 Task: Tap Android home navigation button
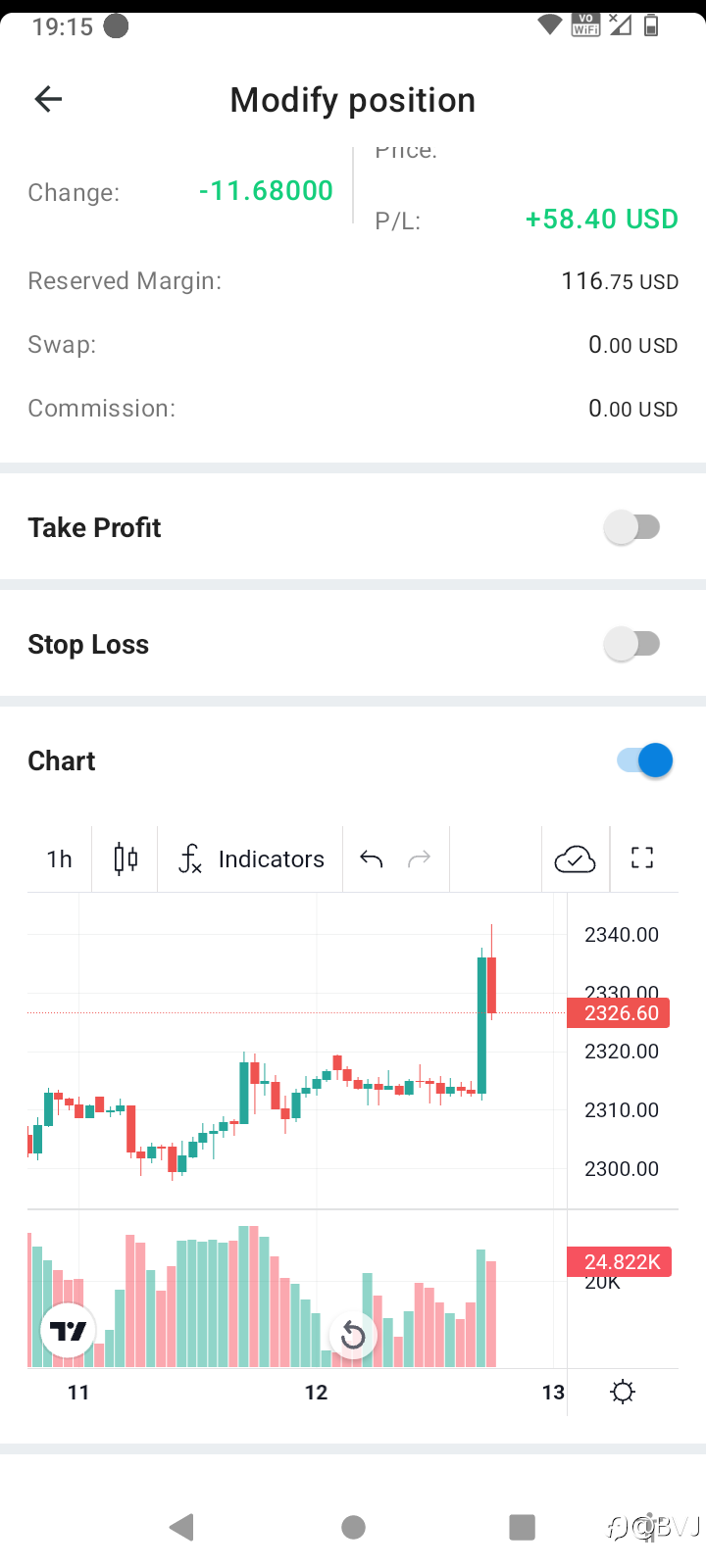[x=353, y=1527]
